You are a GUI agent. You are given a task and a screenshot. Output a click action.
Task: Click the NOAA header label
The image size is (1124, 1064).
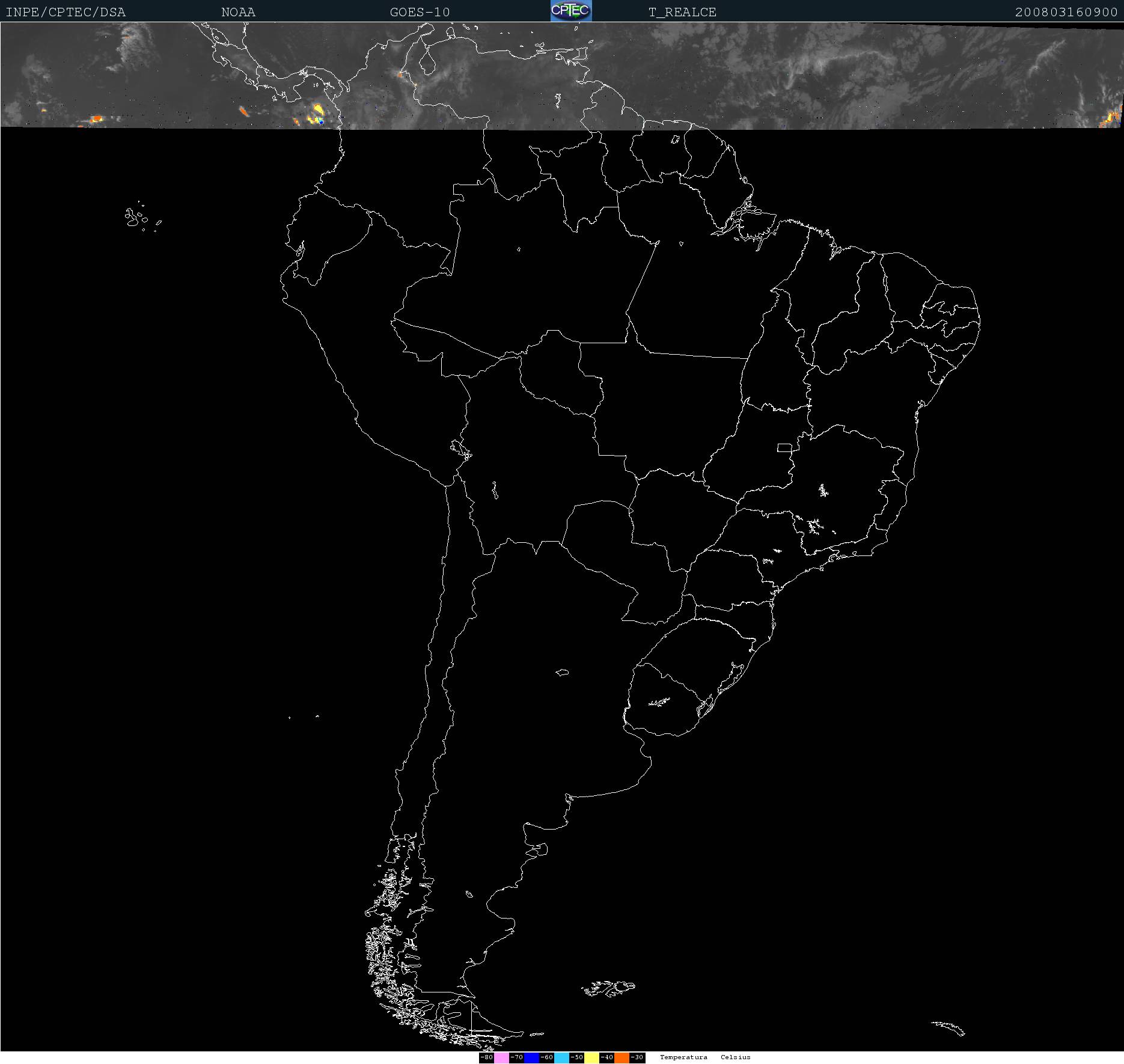238,12
